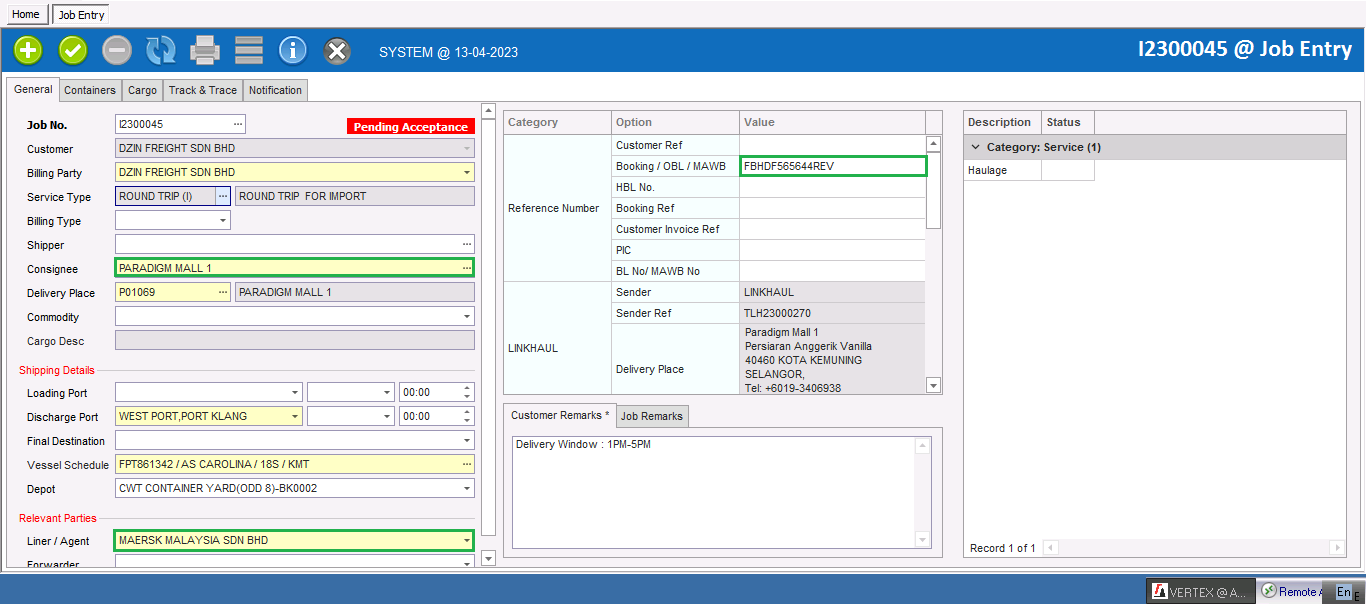Increase Loading Port time with up arrow

pyautogui.click(x=467, y=388)
